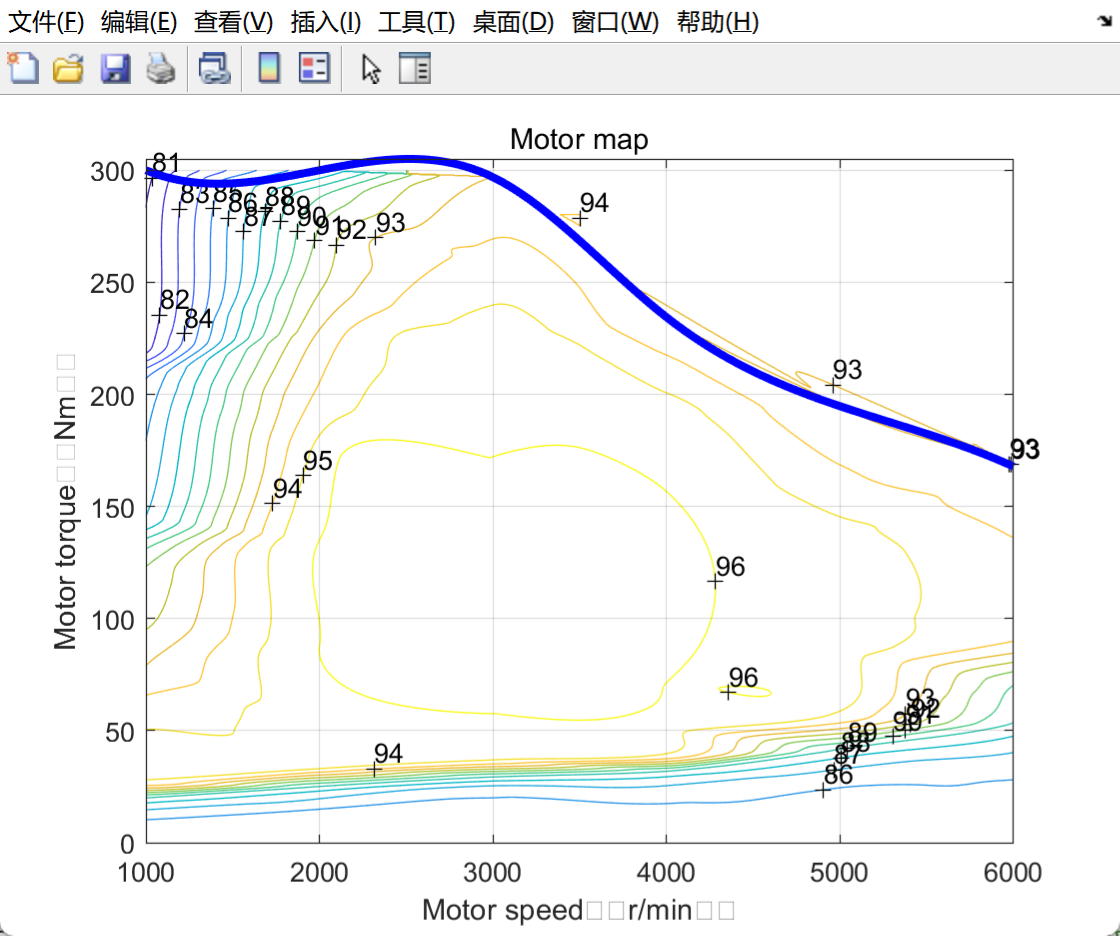Insert a legend using the toolbar icon
The height and width of the screenshot is (936, 1120).
(x=314, y=69)
